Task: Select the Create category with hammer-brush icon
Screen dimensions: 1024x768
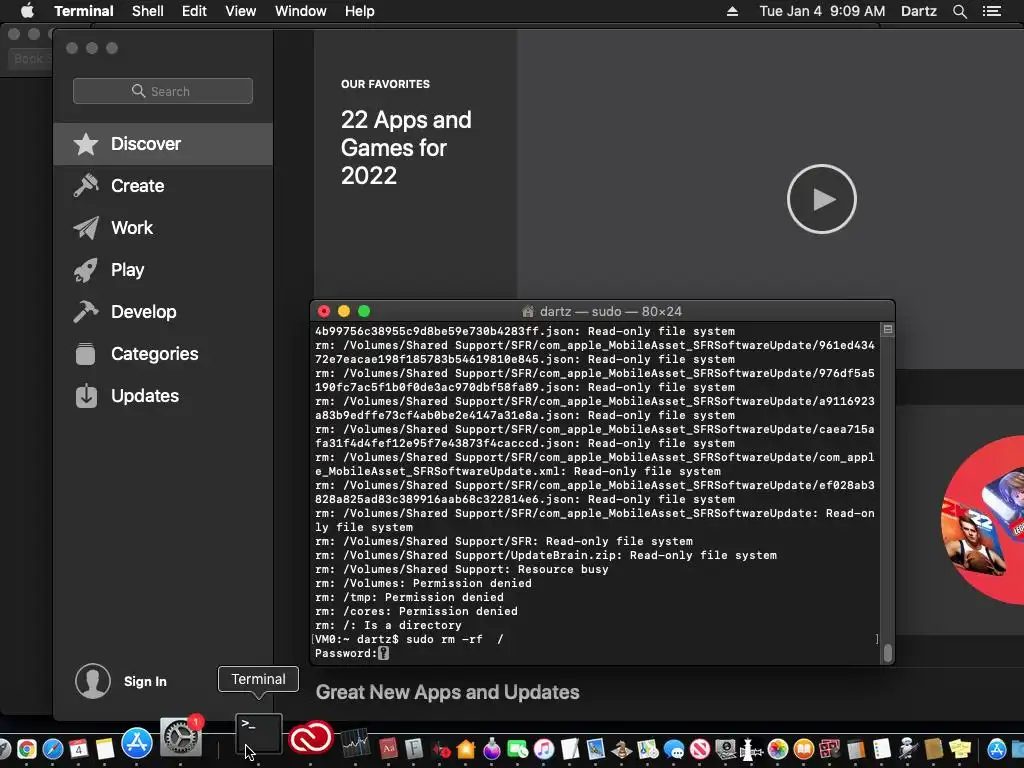Action: [x=163, y=185]
